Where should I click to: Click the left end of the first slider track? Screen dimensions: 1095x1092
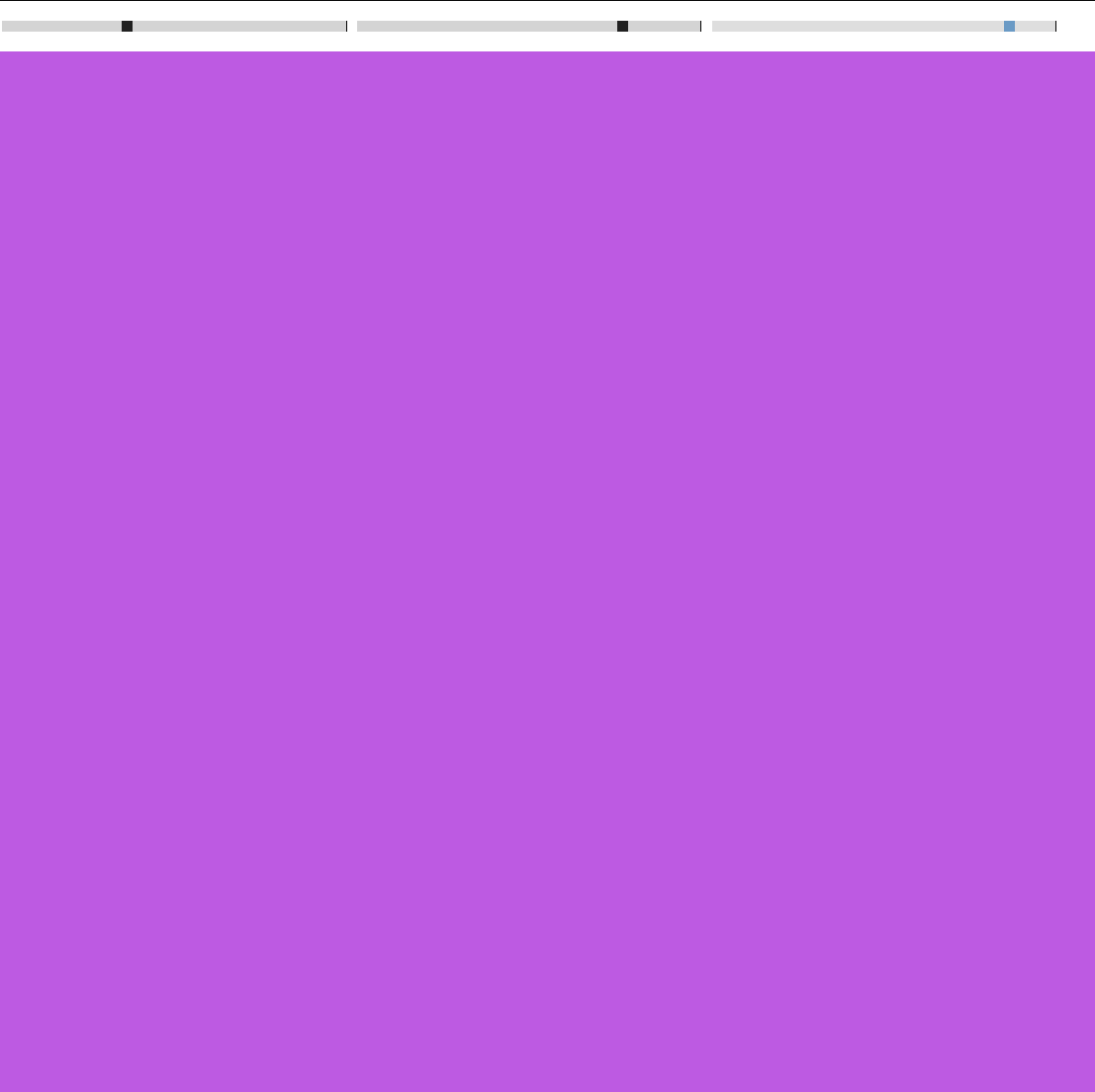coord(8,27)
